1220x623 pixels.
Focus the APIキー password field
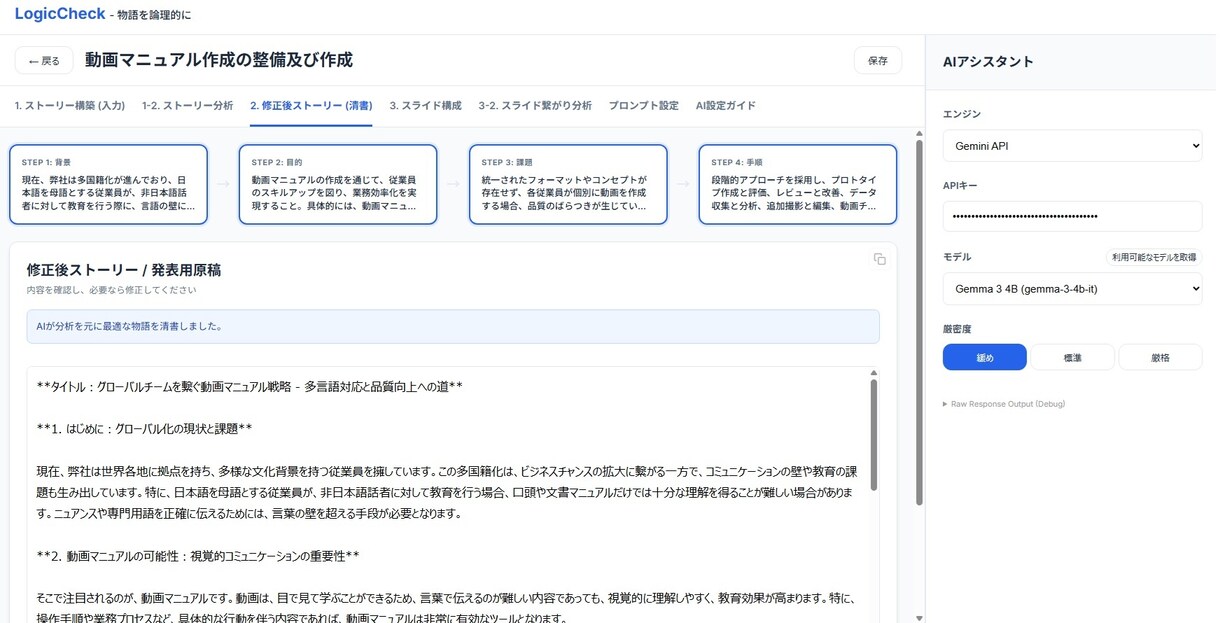(x=1072, y=216)
